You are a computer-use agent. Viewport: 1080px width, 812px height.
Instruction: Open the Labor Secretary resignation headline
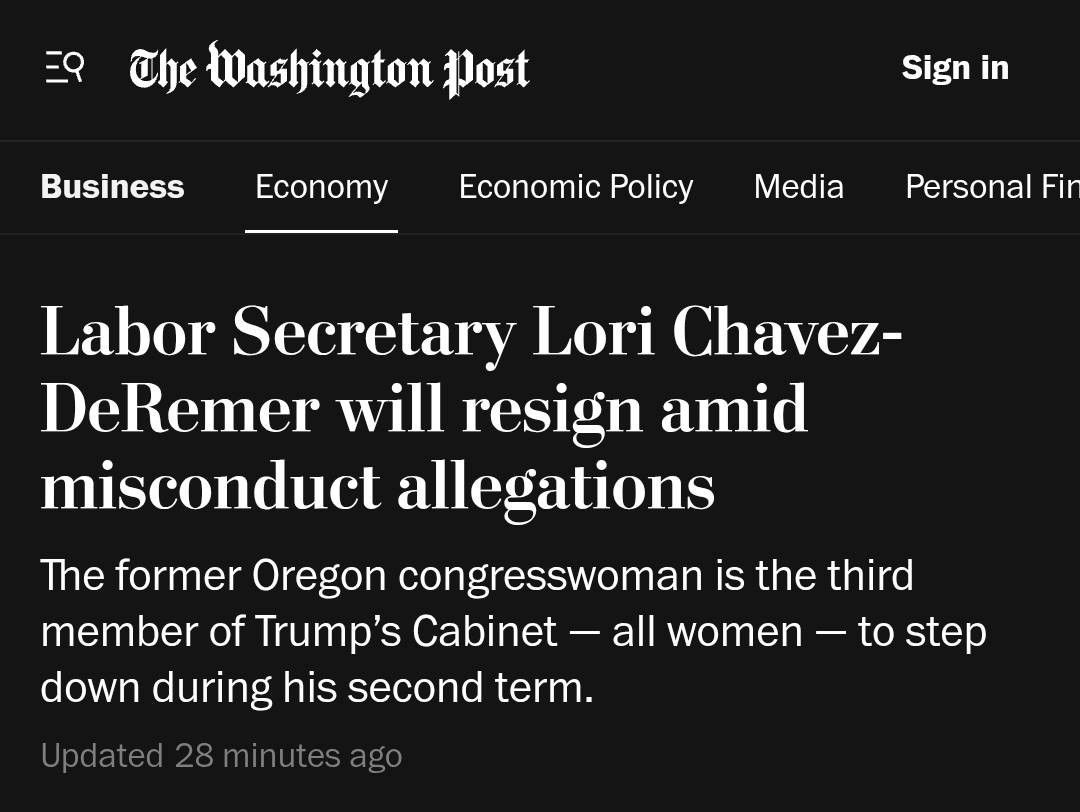click(471, 408)
